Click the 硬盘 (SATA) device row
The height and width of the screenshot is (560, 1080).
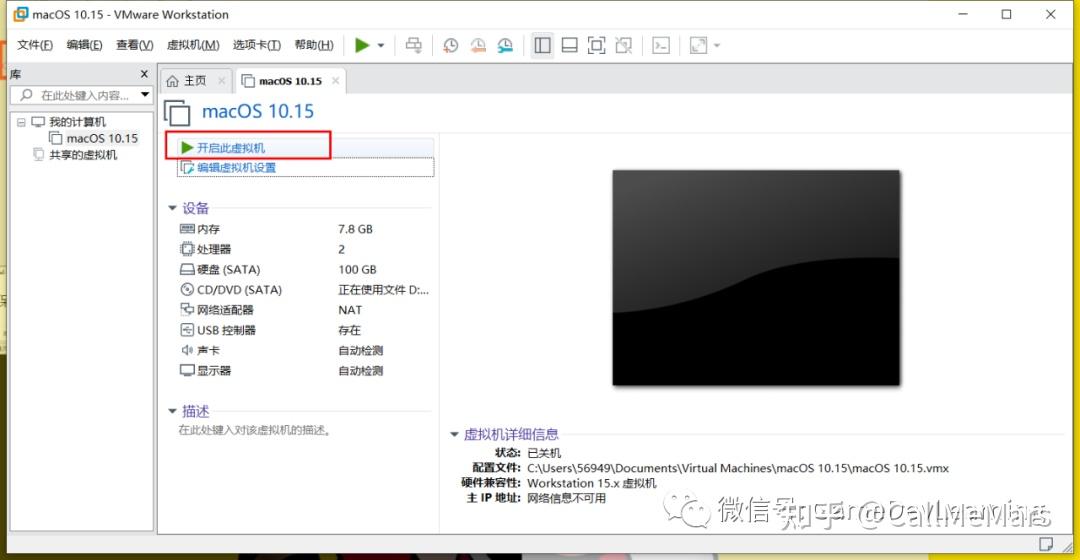304,269
